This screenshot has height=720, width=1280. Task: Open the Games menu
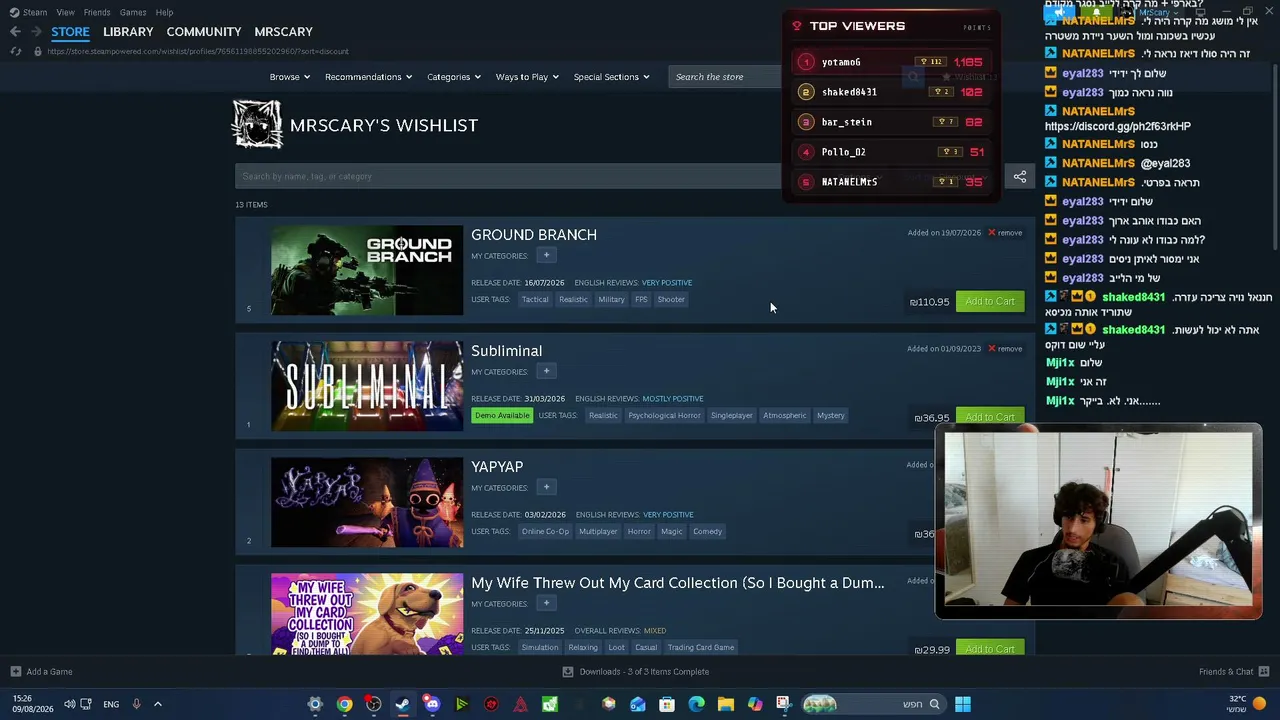point(133,12)
